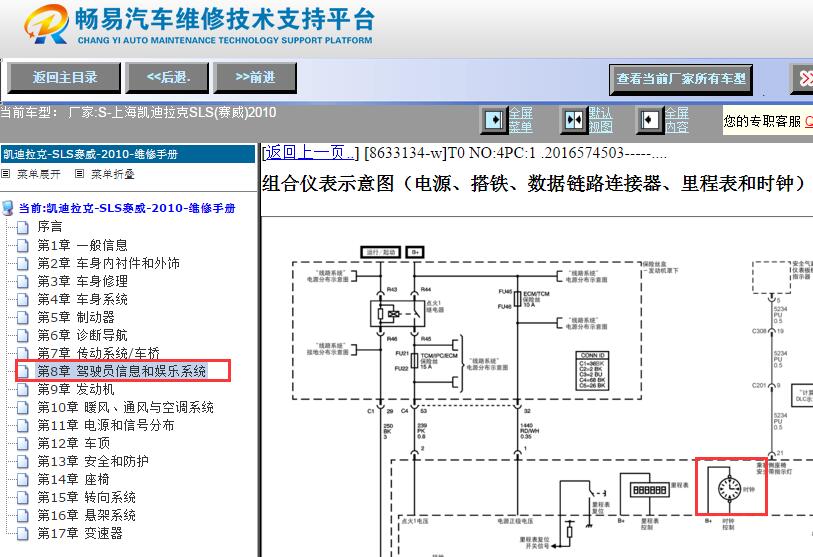This screenshot has height=557, width=813.
Task: Open 第16章 悬架系统
Action: tap(86, 516)
